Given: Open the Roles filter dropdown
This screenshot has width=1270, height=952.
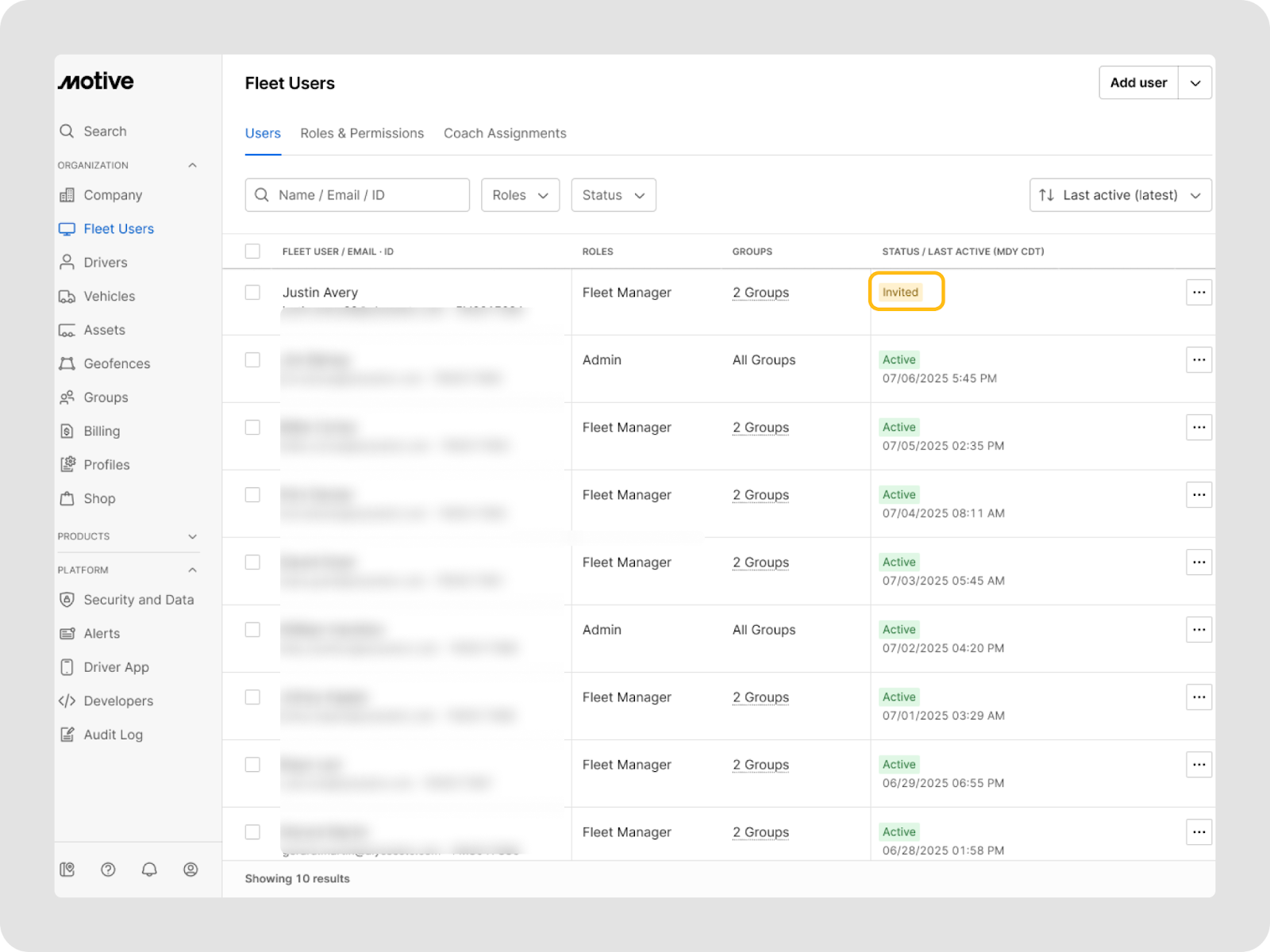Looking at the screenshot, I should 520,195.
